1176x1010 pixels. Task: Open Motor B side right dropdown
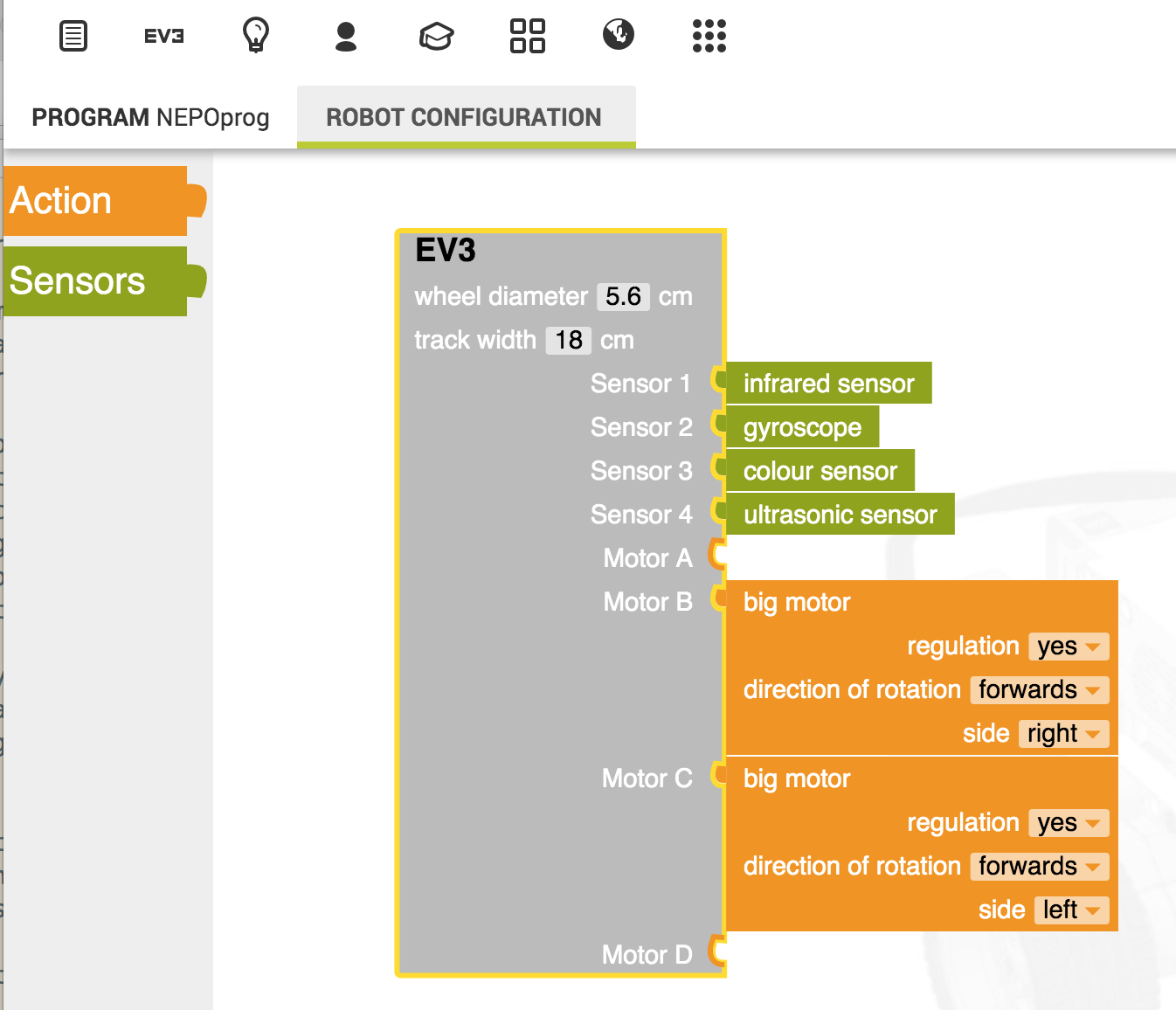[1064, 734]
